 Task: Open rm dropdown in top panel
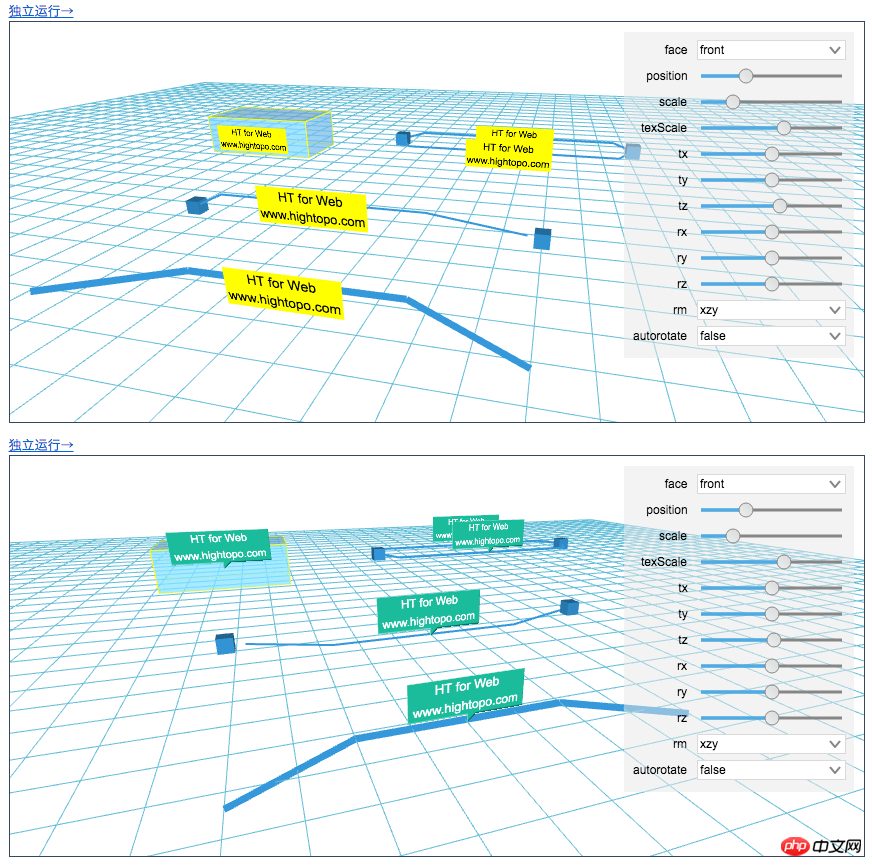(771, 310)
